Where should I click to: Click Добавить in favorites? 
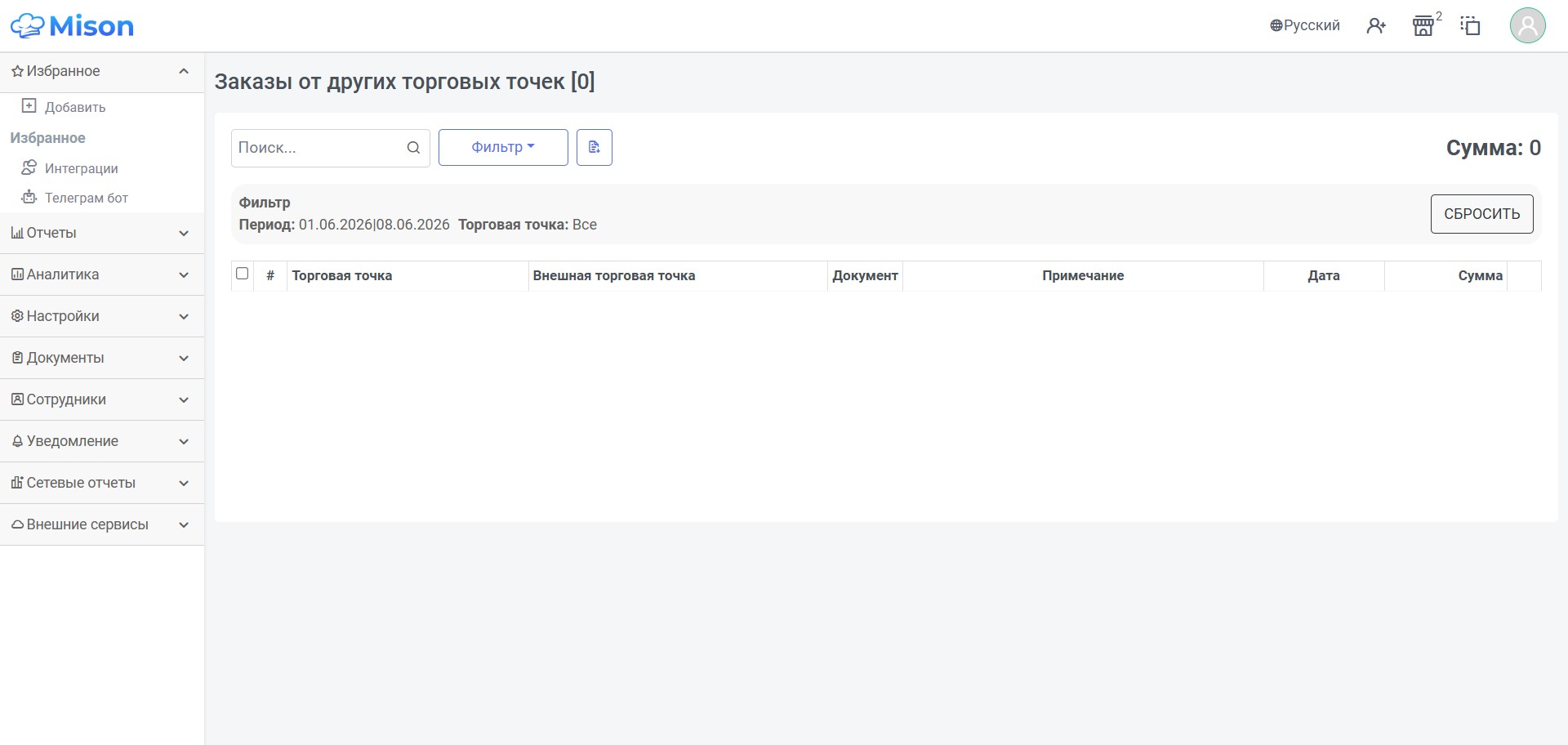click(x=75, y=107)
